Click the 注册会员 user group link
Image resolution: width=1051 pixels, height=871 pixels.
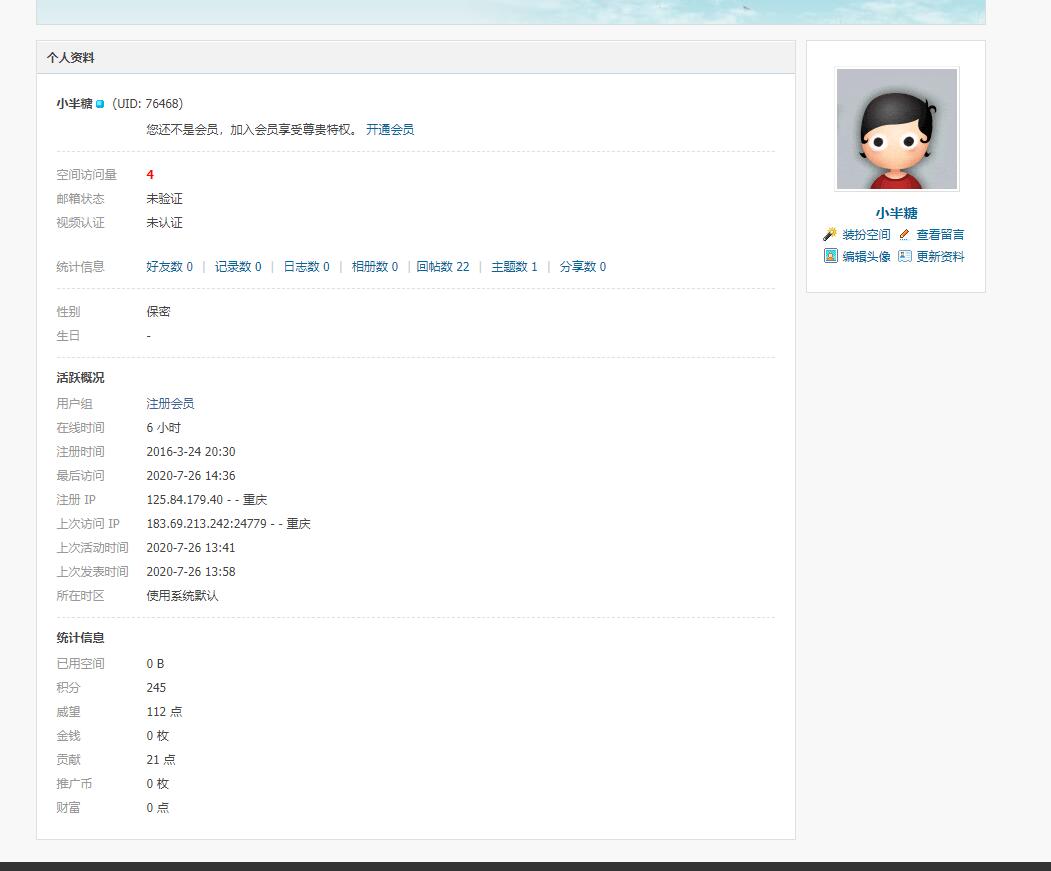tap(170, 403)
